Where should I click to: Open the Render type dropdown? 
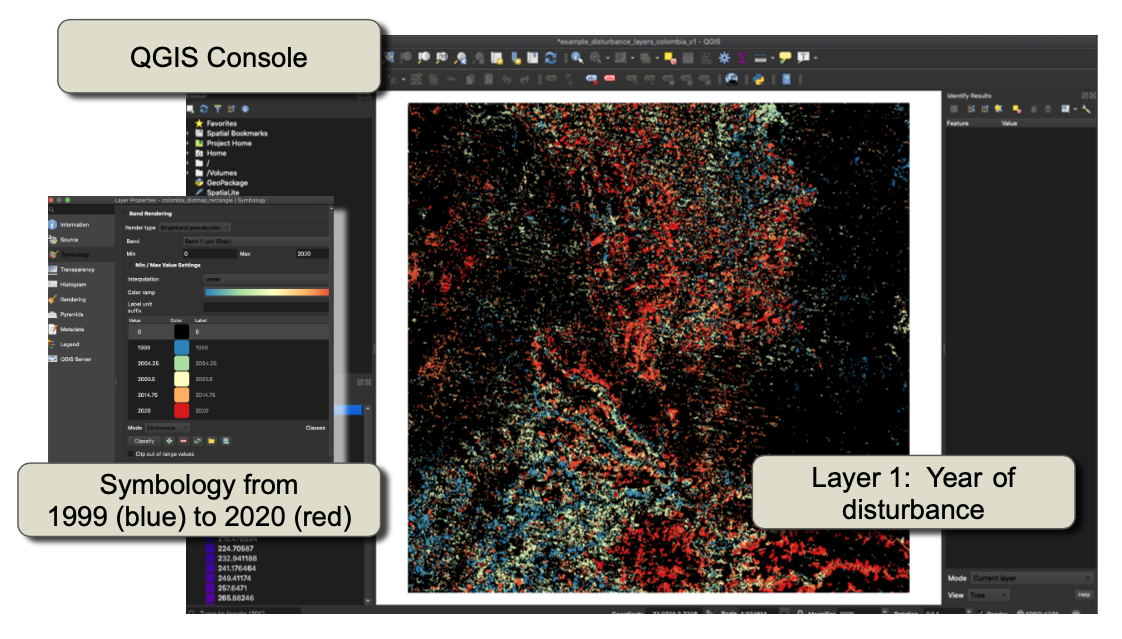(x=195, y=228)
